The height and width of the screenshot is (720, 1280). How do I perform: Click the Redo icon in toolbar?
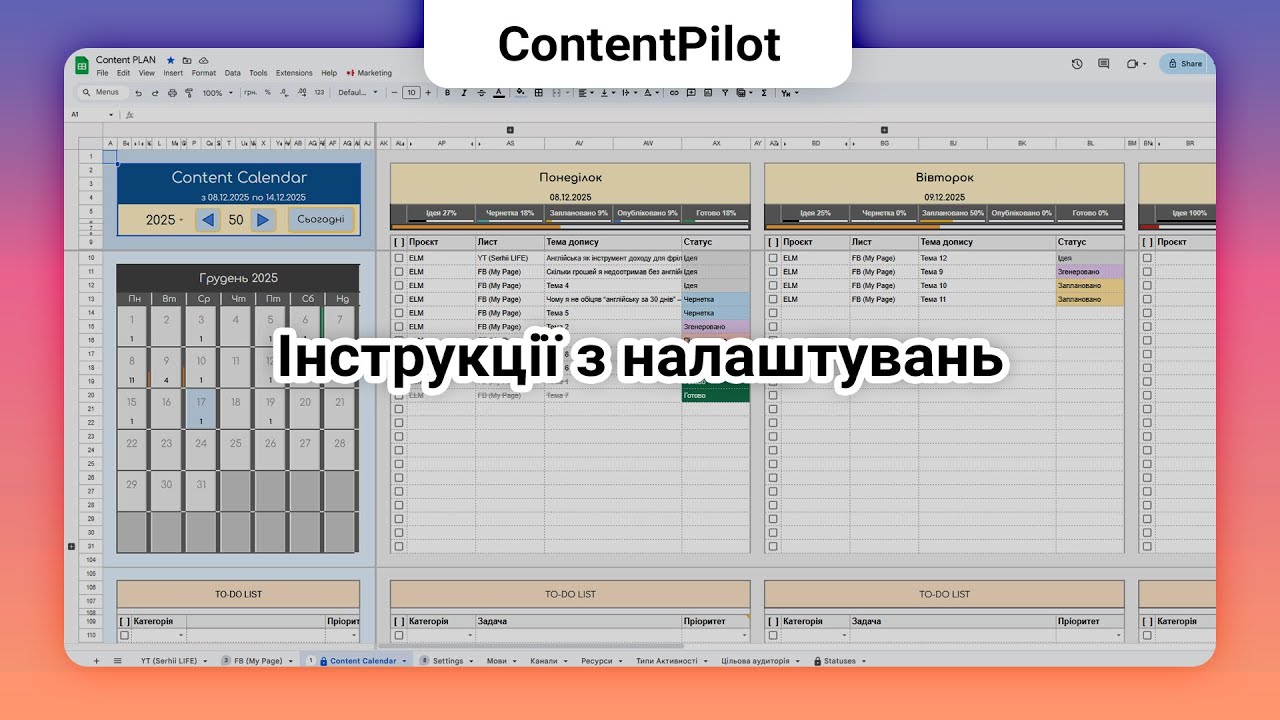click(155, 92)
